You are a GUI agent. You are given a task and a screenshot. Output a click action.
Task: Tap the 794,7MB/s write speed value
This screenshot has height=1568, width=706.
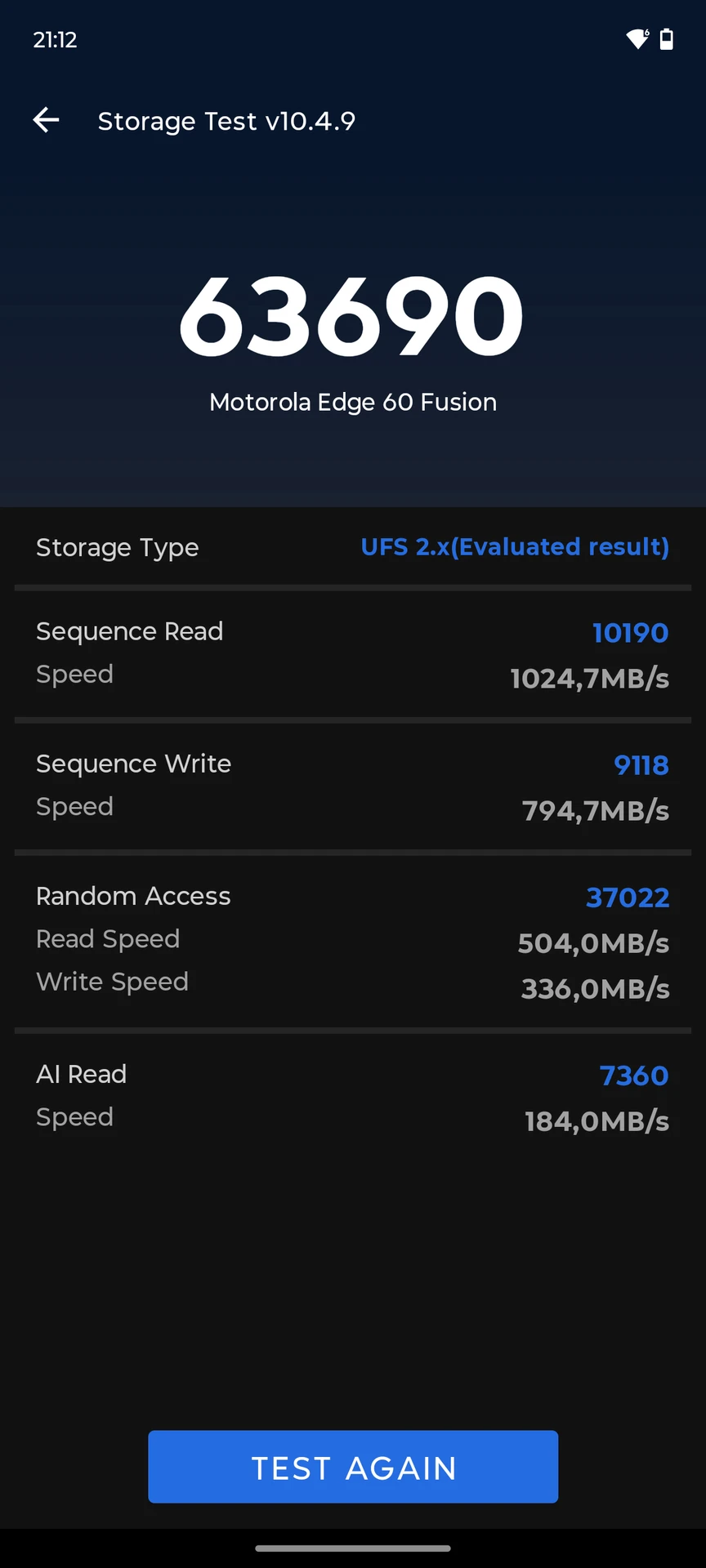pyautogui.click(x=596, y=811)
